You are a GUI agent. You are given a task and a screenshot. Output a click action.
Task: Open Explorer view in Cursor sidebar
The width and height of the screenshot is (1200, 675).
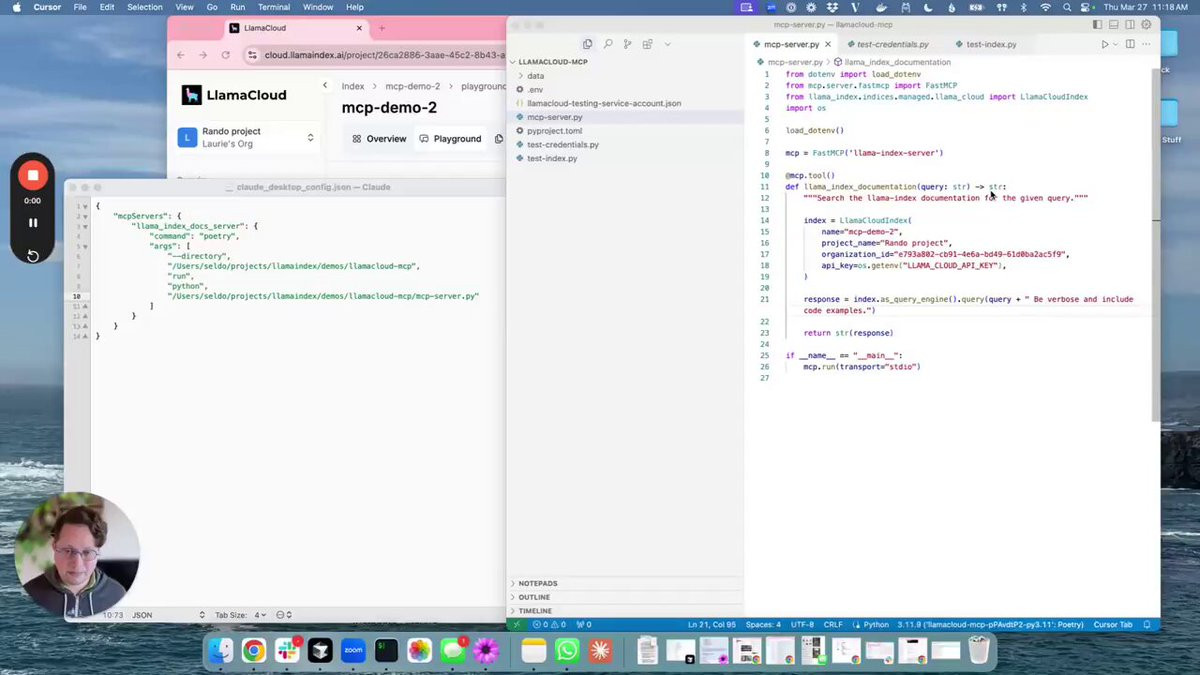pyautogui.click(x=587, y=44)
